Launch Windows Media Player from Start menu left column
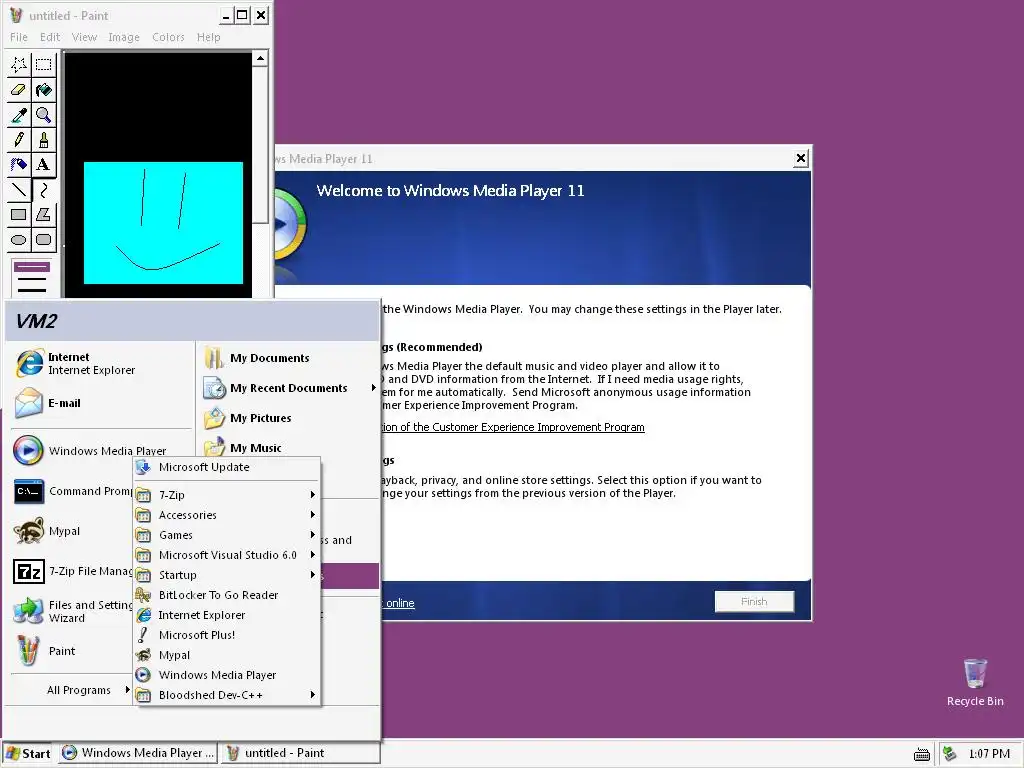 pos(101,451)
